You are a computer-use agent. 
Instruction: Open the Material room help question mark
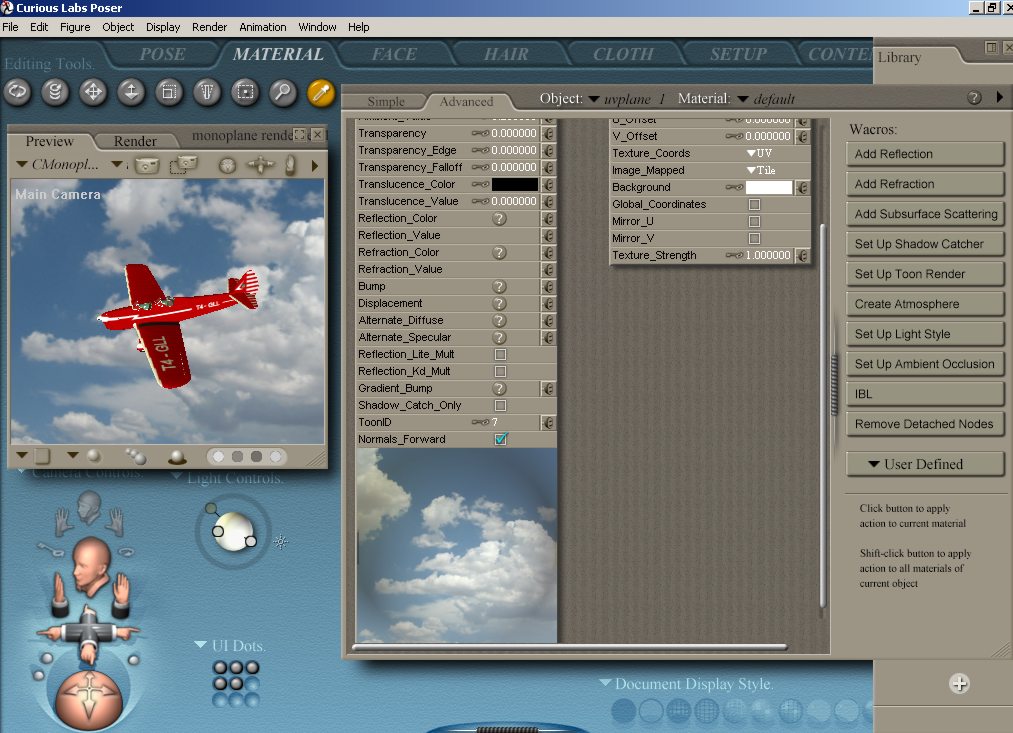[x=974, y=98]
